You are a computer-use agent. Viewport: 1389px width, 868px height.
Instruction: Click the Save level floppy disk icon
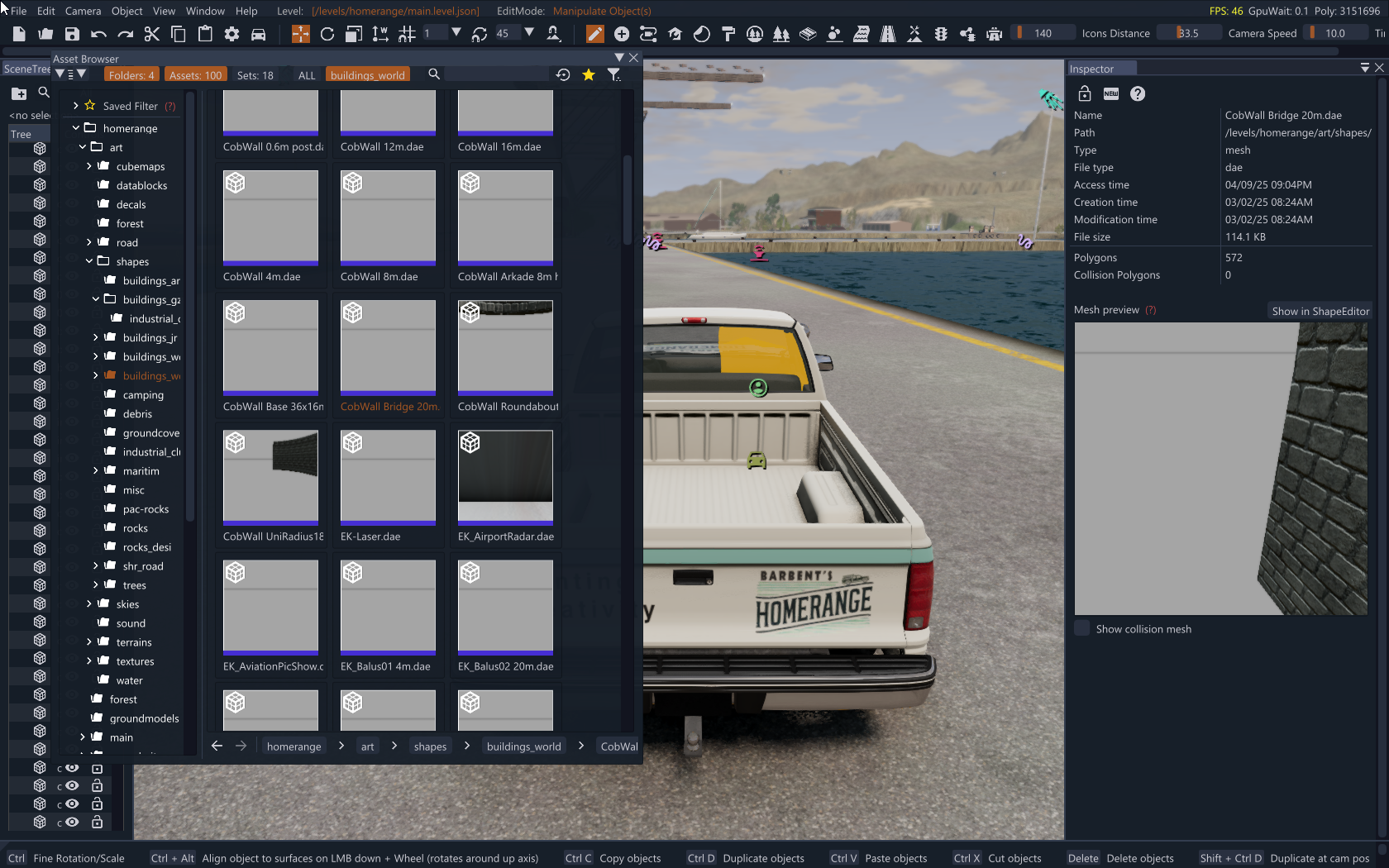coord(72,34)
